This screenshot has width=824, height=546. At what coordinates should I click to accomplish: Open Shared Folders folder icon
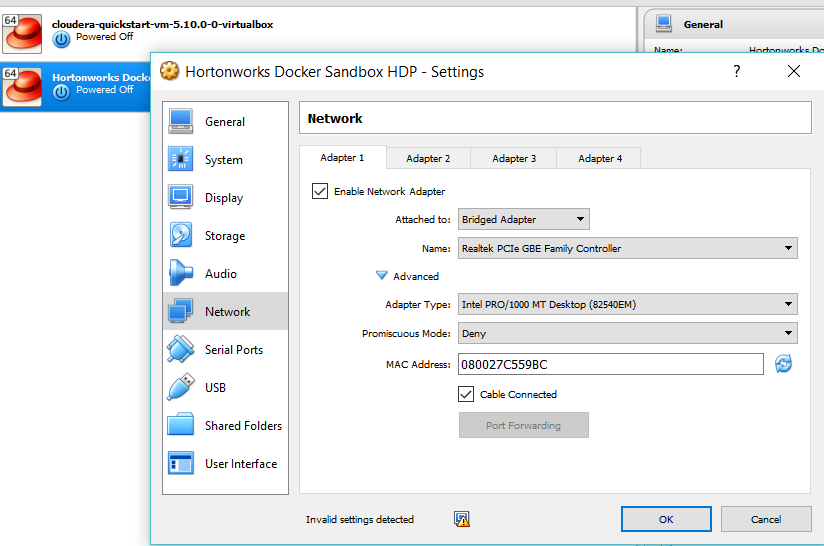pyautogui.click(x=181, y=425)
